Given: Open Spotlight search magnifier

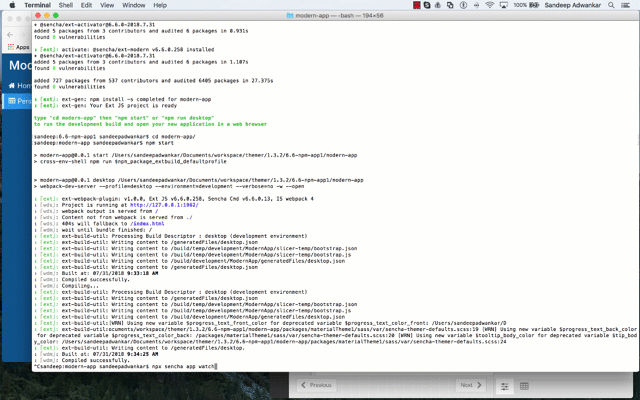Looking at the screenshot, I should [x=611, y=5].
